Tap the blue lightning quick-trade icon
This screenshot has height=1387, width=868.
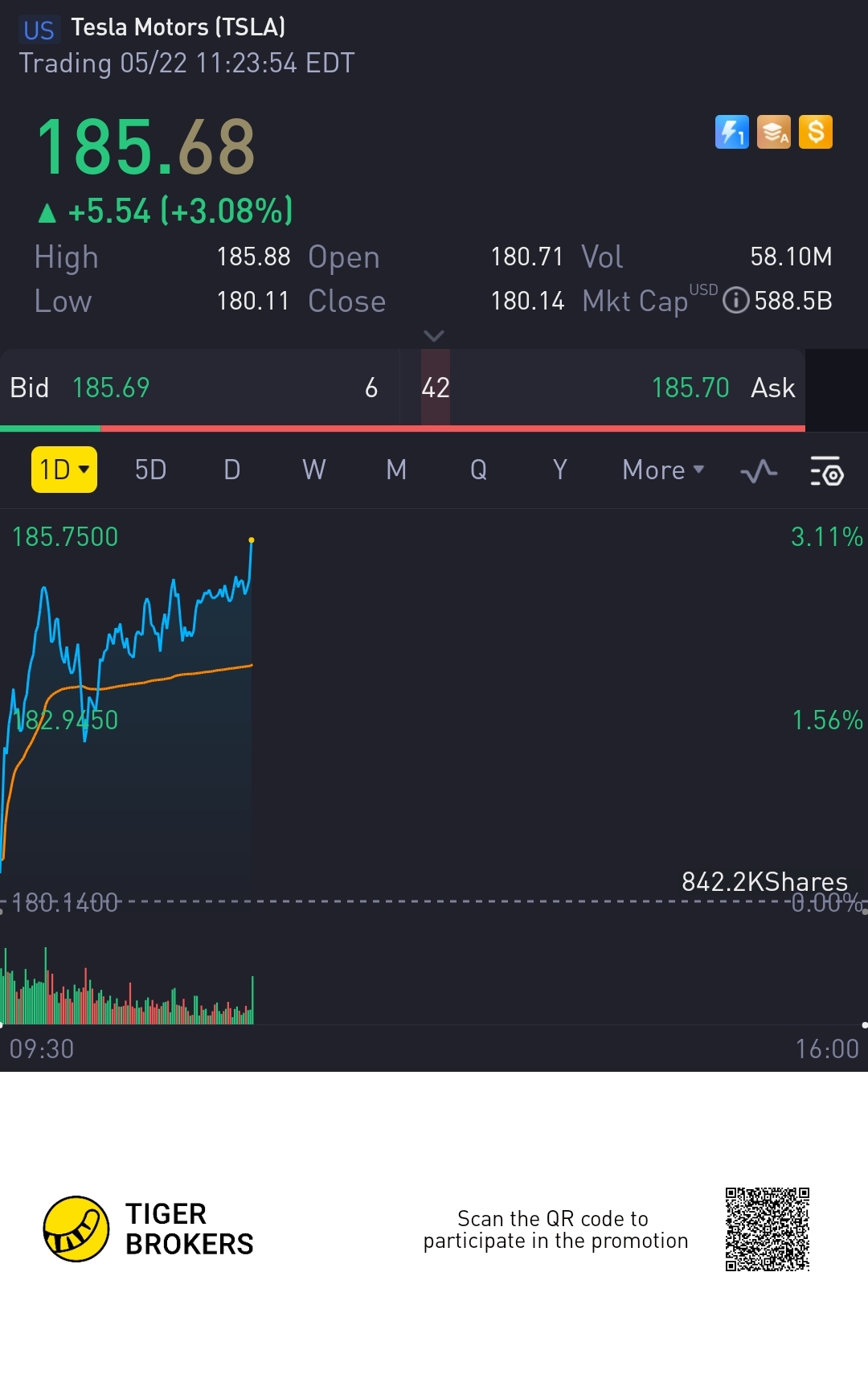(x=731, y=133)
